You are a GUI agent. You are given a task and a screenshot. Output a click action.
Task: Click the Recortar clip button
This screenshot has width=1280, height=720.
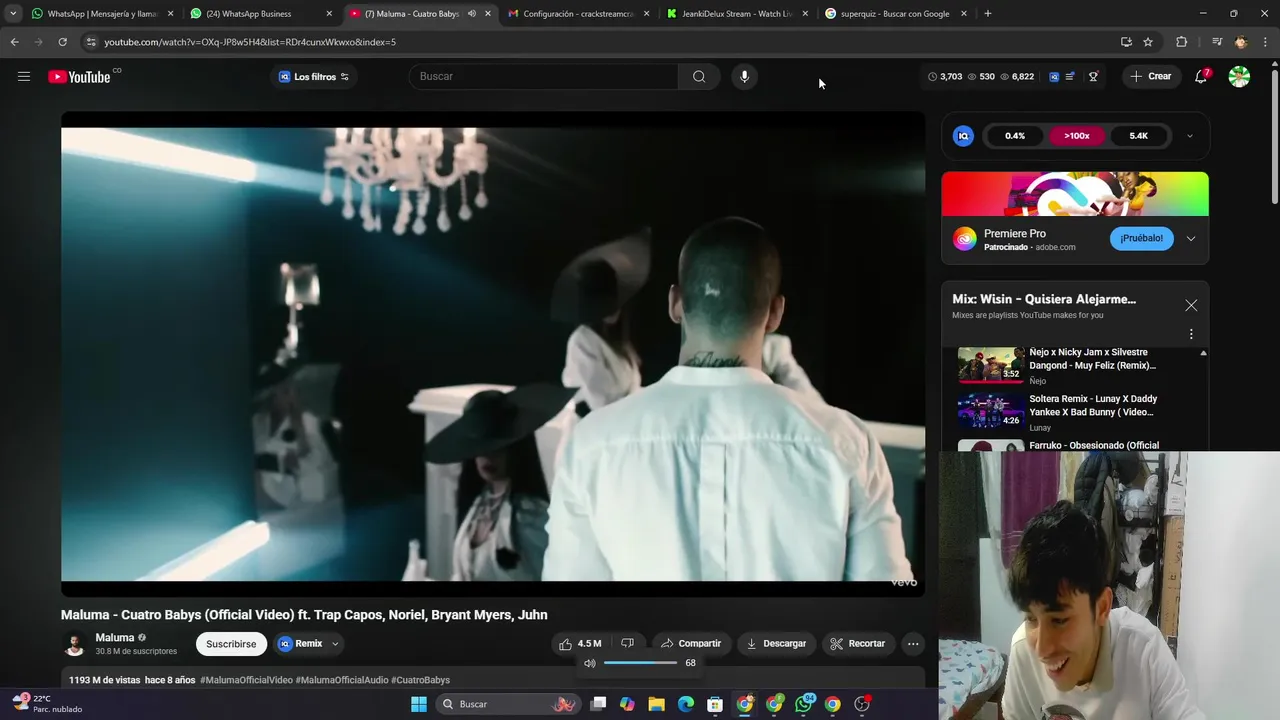pos(858,644)
